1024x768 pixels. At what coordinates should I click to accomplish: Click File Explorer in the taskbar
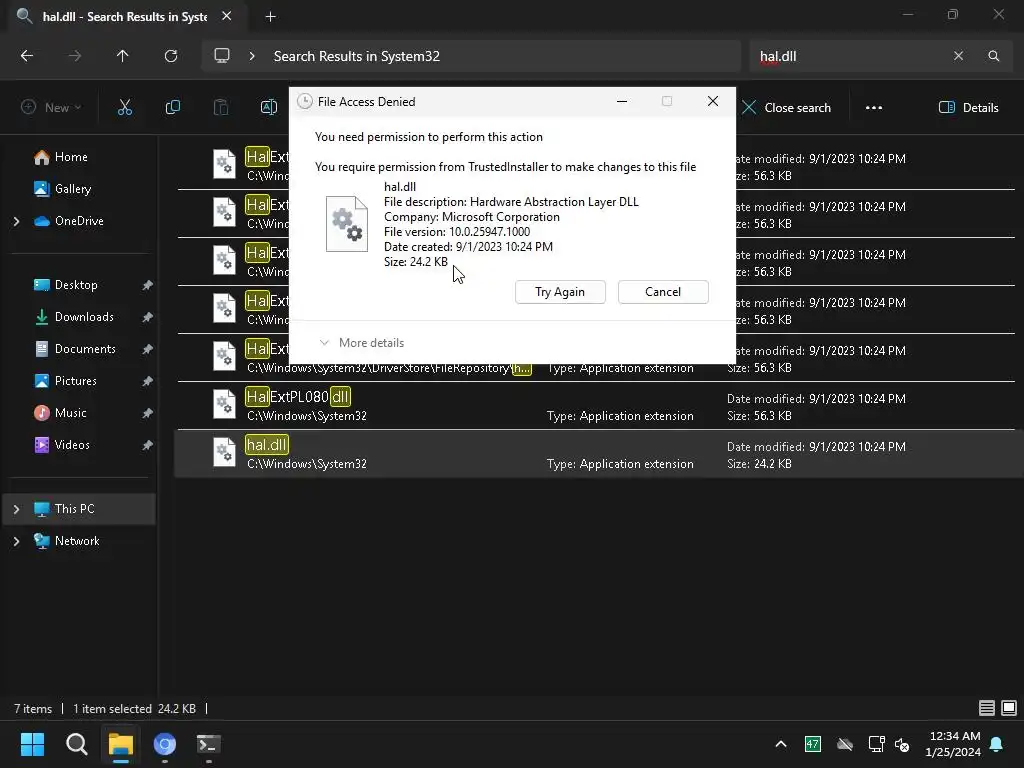tap(121, 744)
